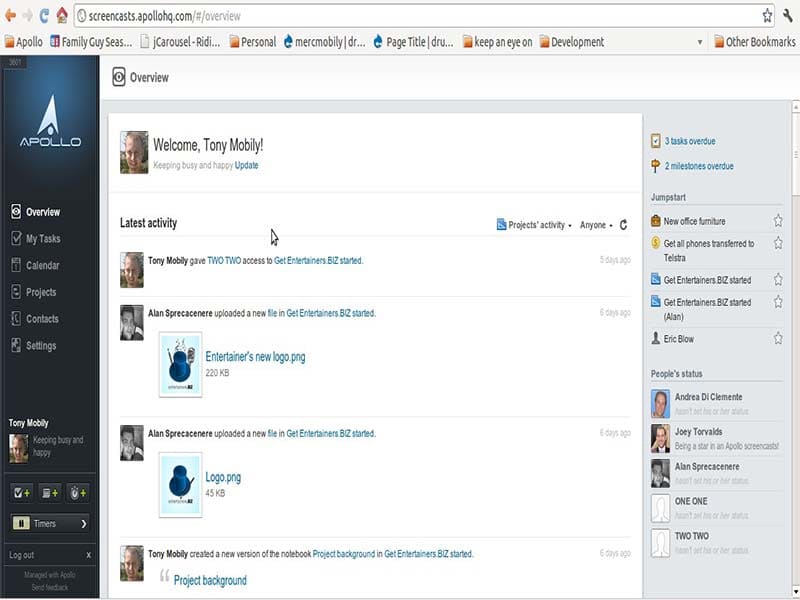This screenshot has height=600, width=800.
Task: Open Entertainer's new logo.png thumbnail
Action: point(181,364)
